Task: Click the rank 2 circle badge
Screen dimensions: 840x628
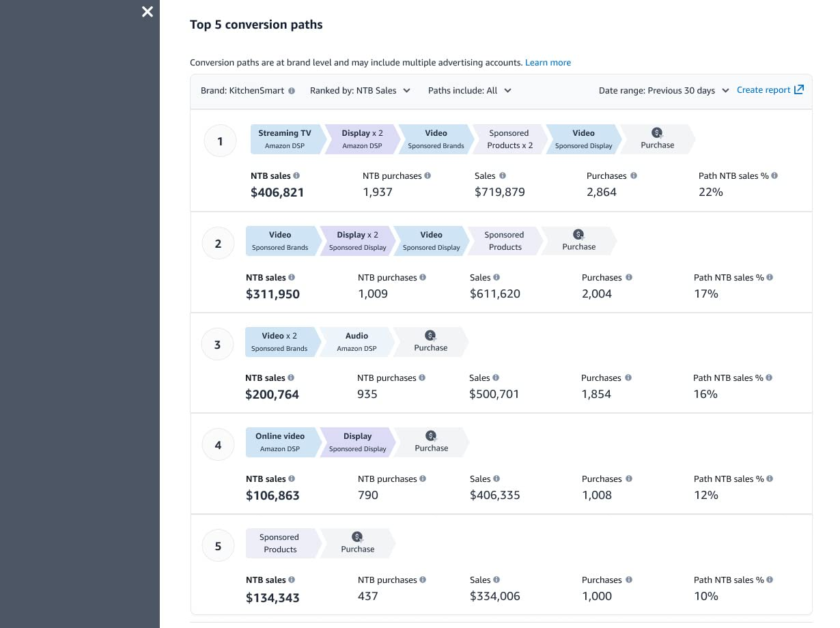Action: tap(218, 243)
